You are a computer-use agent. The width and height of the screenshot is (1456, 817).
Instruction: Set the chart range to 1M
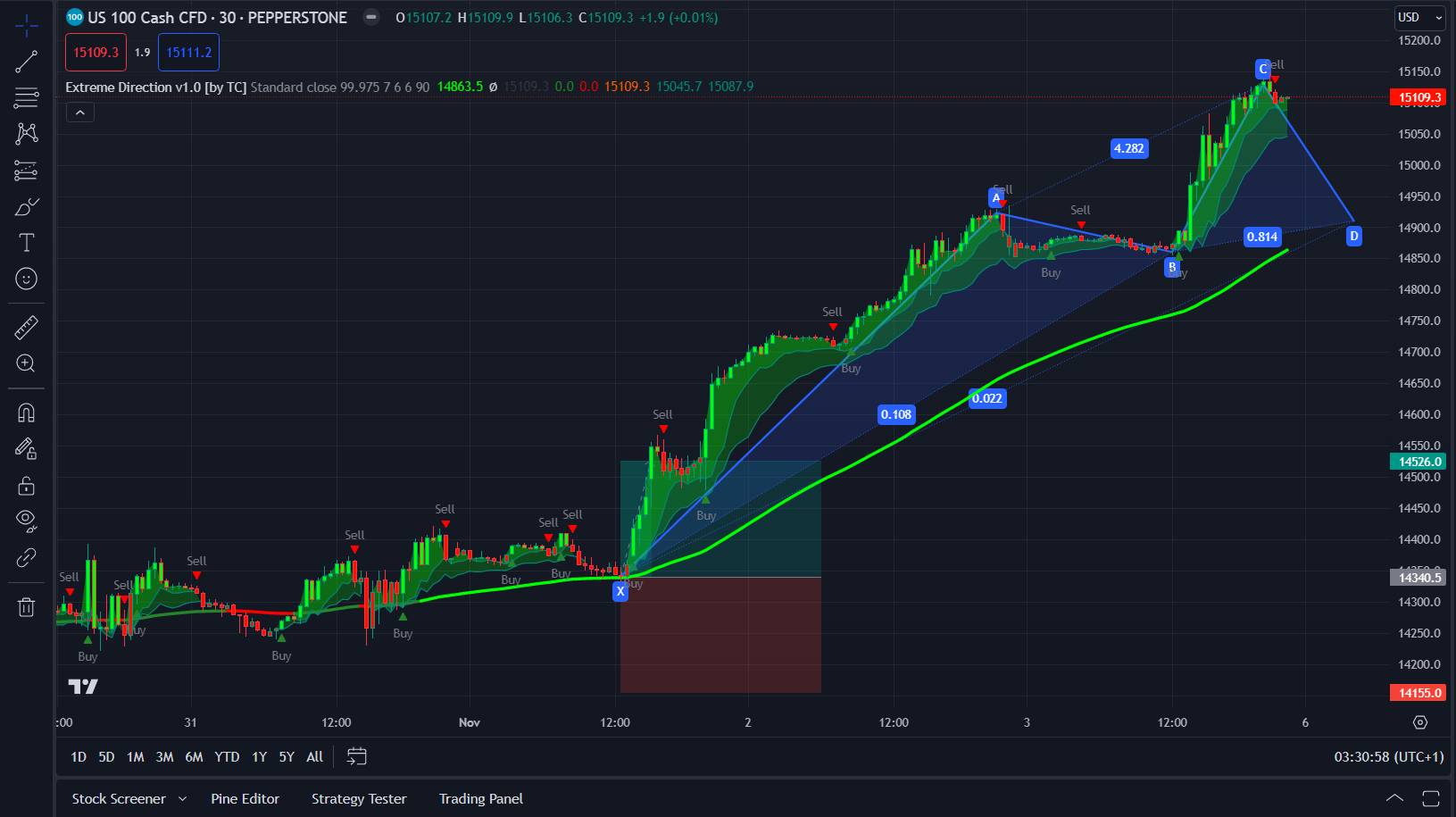135,757
